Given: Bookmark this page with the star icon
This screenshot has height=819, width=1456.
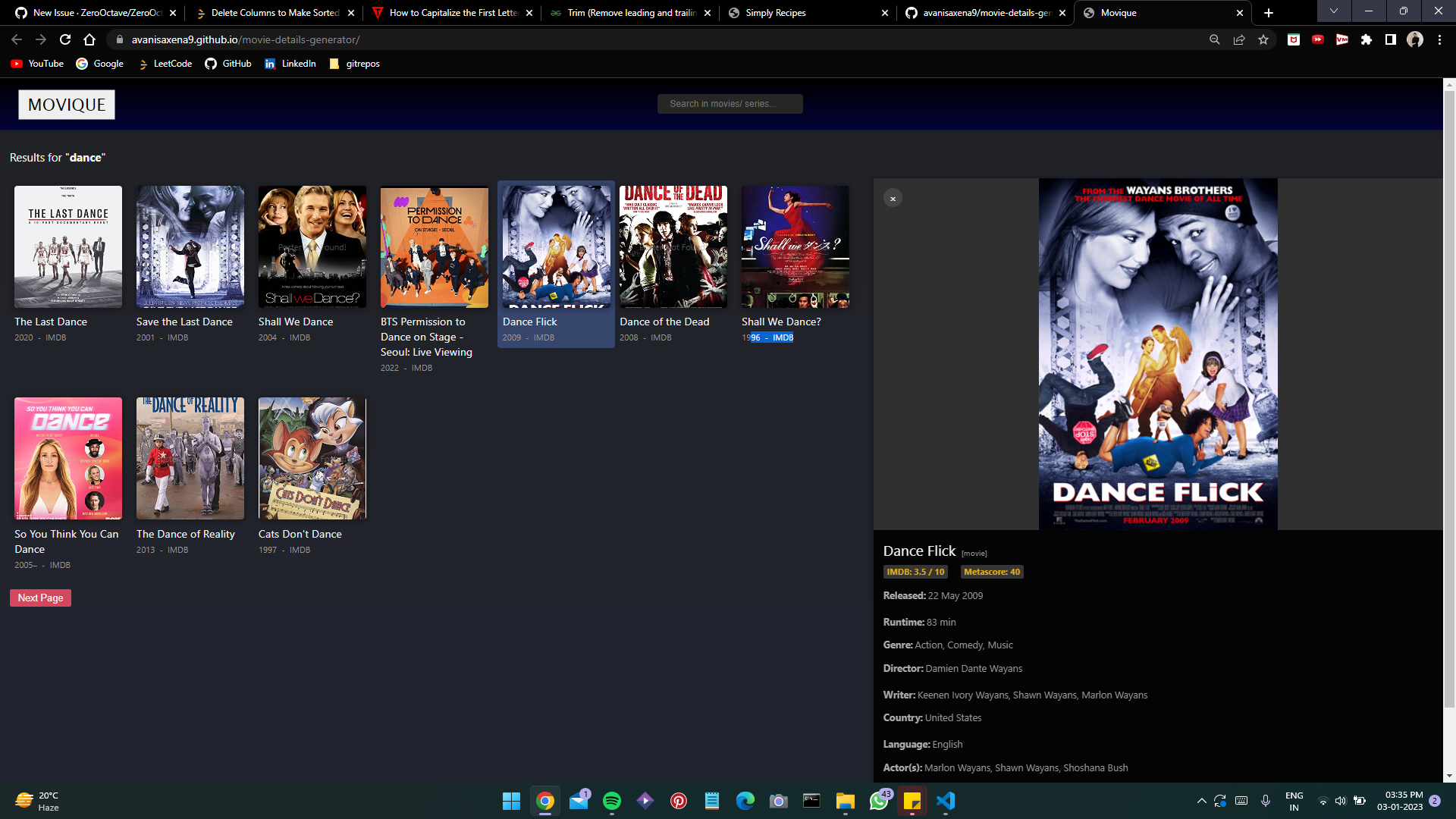Looking at the screenshot, I should click(x=1263, y=39).
